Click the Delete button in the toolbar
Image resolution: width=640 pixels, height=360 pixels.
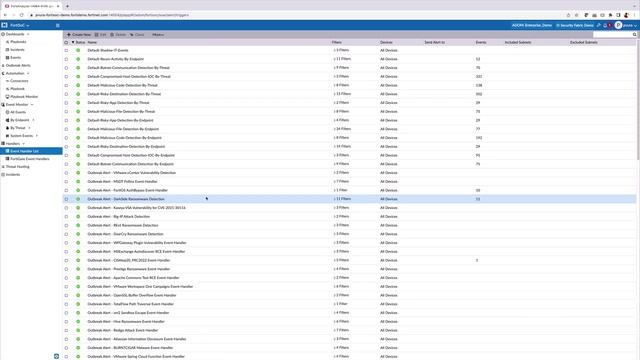pyautogui.click(x=118, y=35)
